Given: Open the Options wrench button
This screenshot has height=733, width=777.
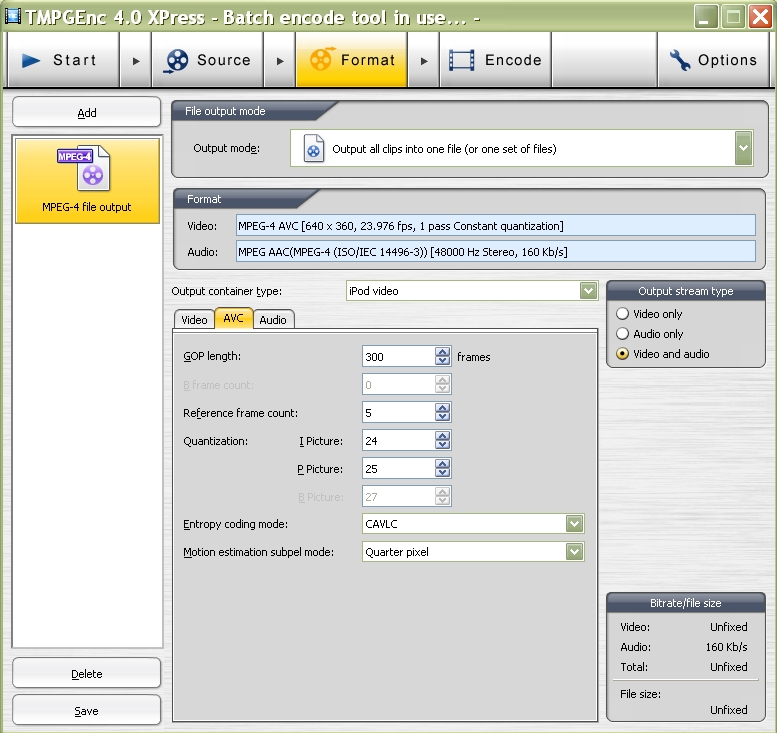Looking at the screenshot, I should 713,60.
